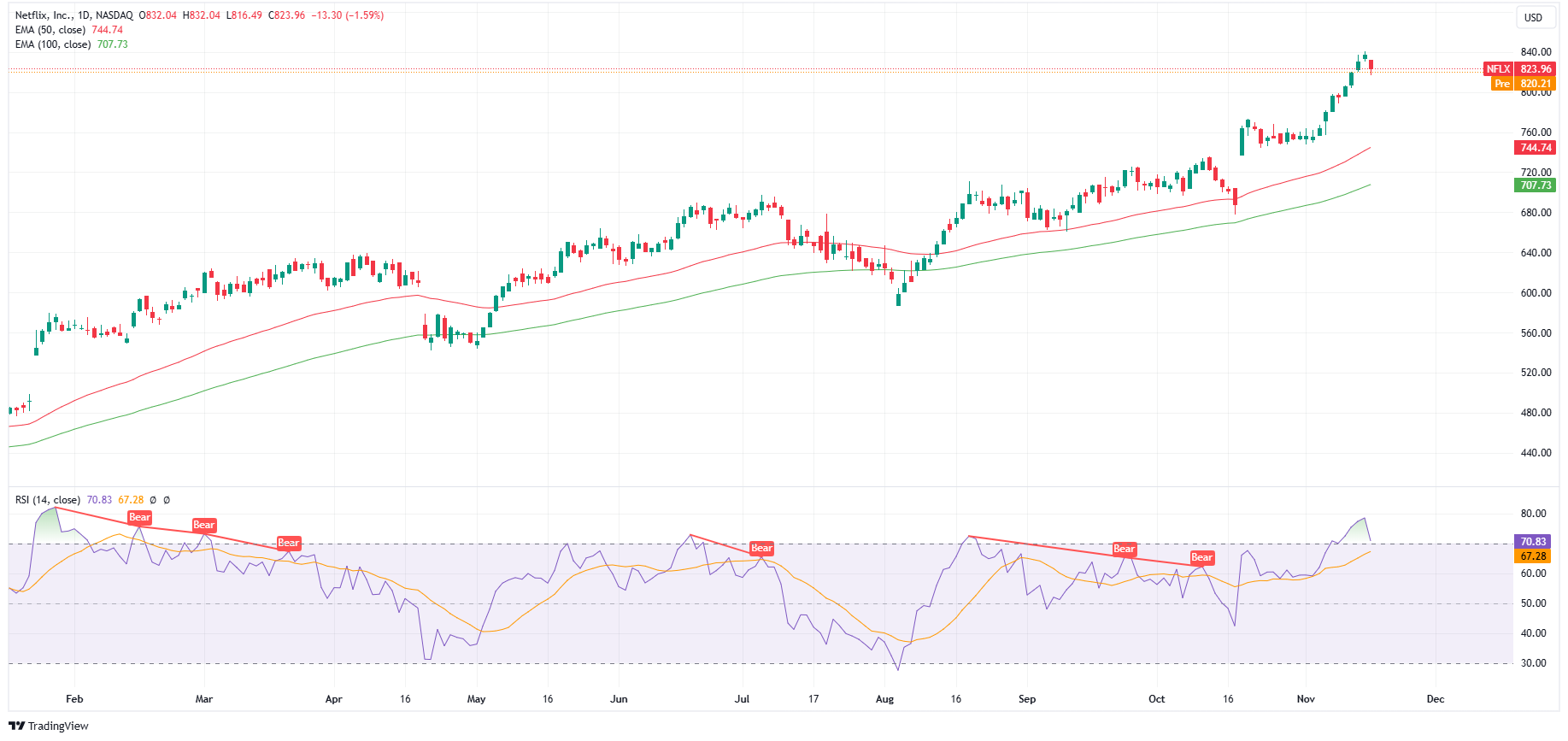The width and height of the screenshot is (1568, 741).
Task: Click the RSI value 70.83 in legend
Action: (x=99, y=500)
